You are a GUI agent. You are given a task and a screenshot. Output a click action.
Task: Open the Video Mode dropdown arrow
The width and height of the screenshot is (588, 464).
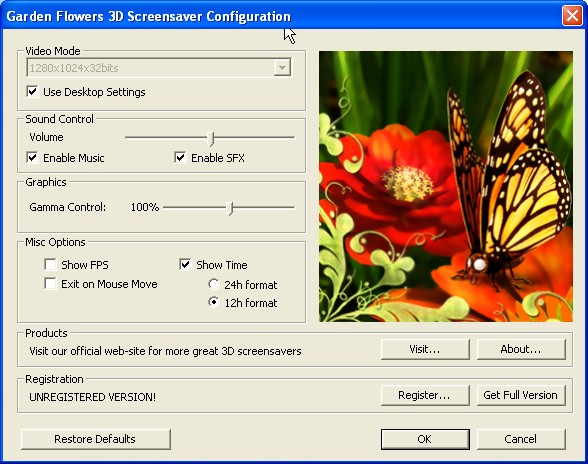[282, 68]
